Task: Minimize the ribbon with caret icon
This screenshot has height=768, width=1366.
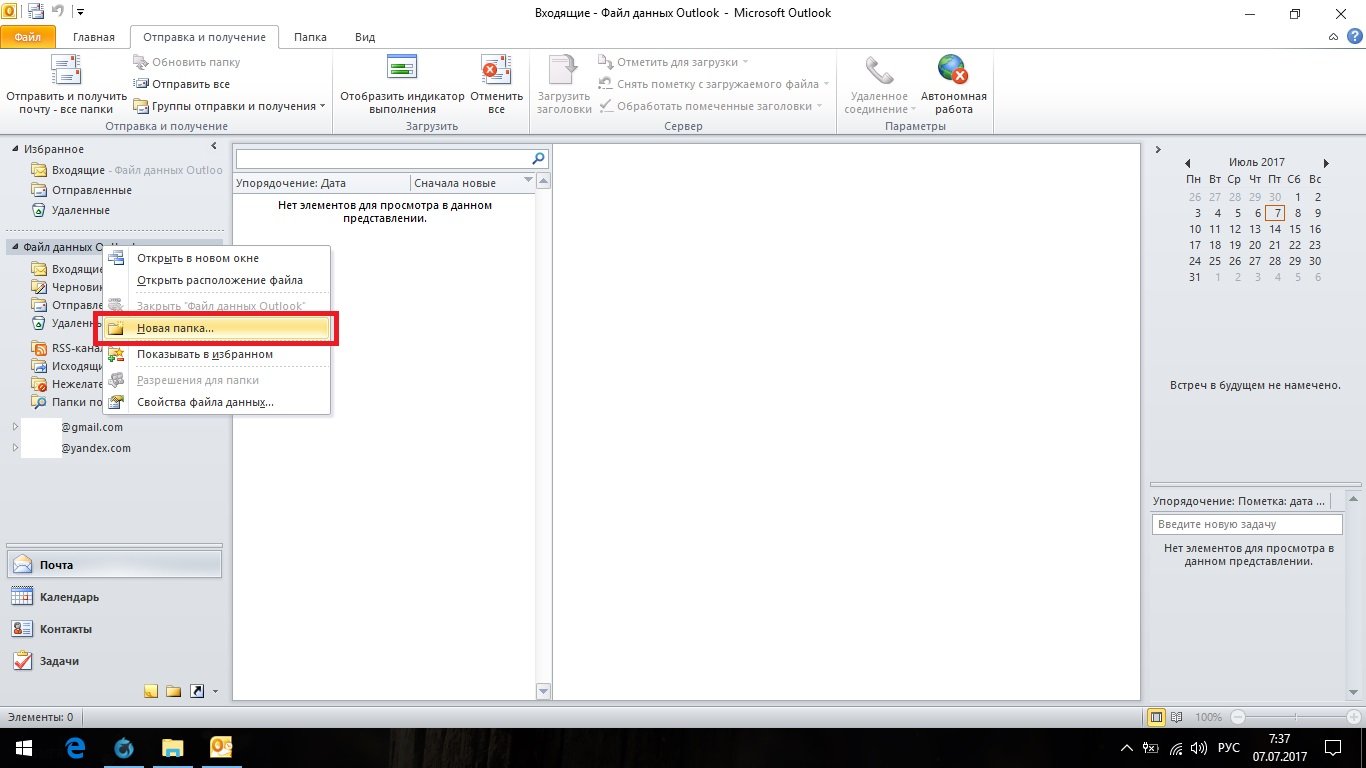Action: tap(1334, 37)
